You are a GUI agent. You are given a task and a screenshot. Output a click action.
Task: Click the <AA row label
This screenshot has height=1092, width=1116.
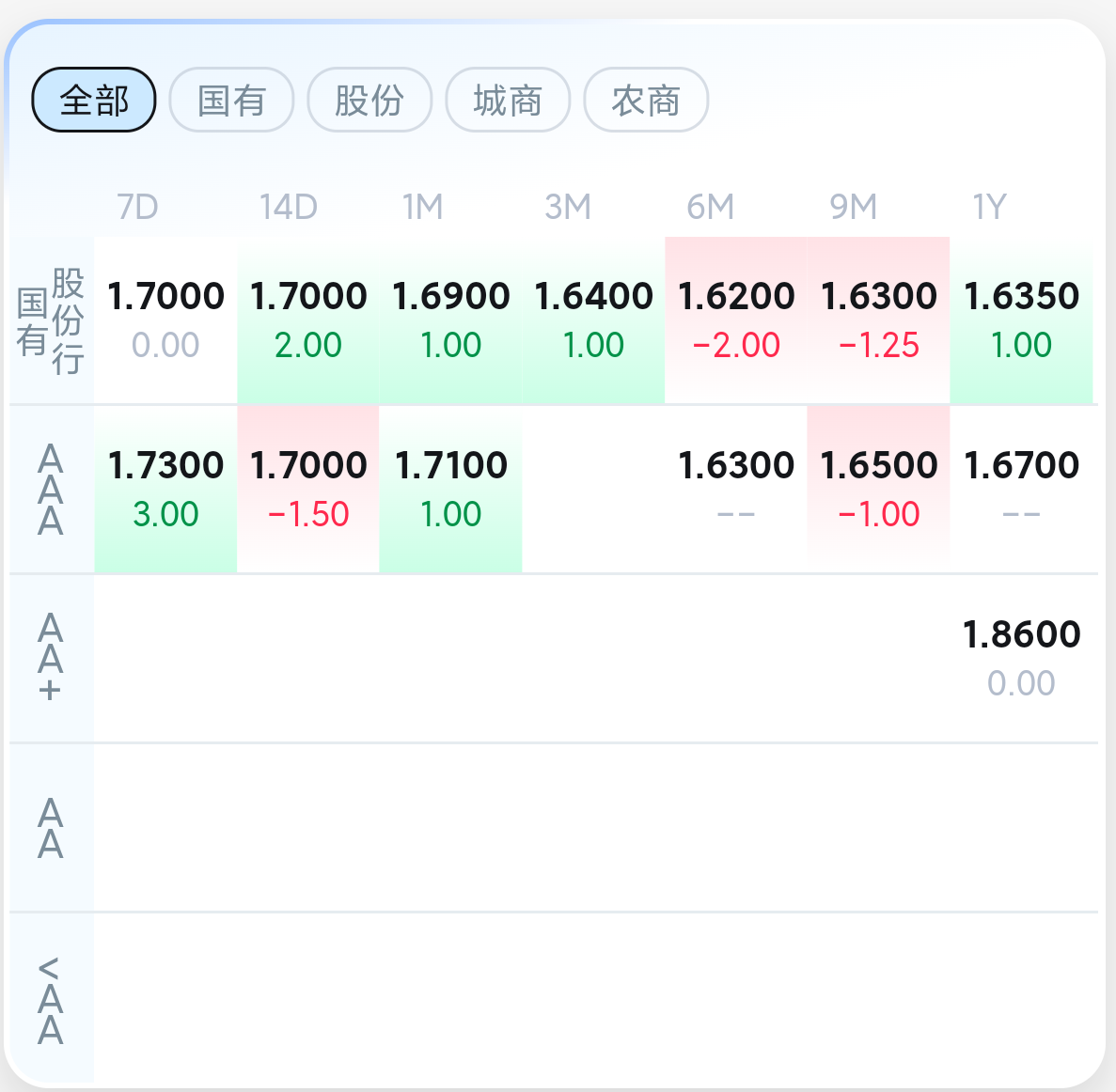(50, 998)
